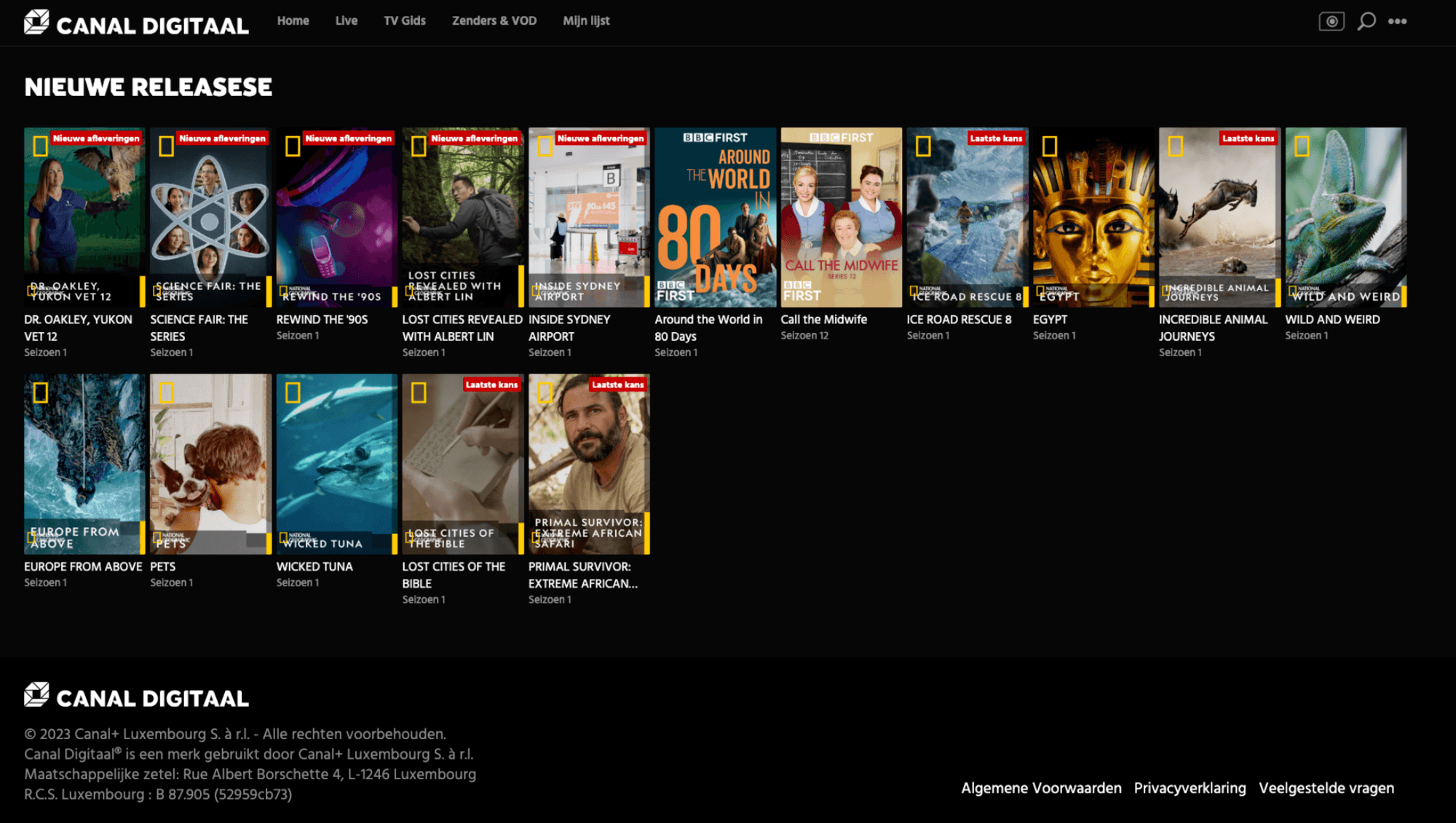Viewport: 1456px width, 823px height.
Task: Click 'PRIMAL SURVIVOR: EXTREME AFRICAN...' title text
Action: (x=583, y=575)
